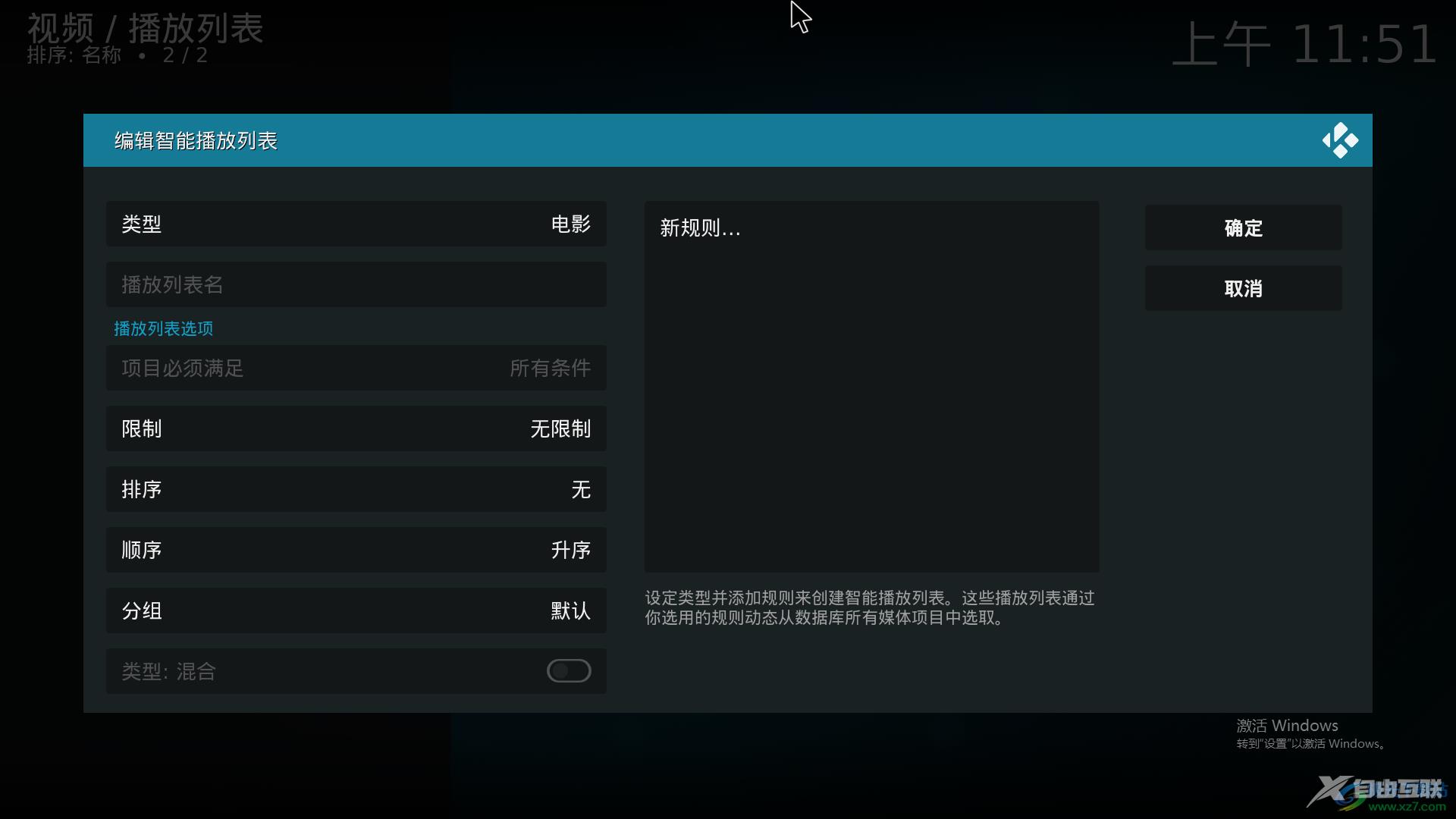Confirm with the 确定 button
This screenshot has width=1456, height=819.
(1244, 227)
